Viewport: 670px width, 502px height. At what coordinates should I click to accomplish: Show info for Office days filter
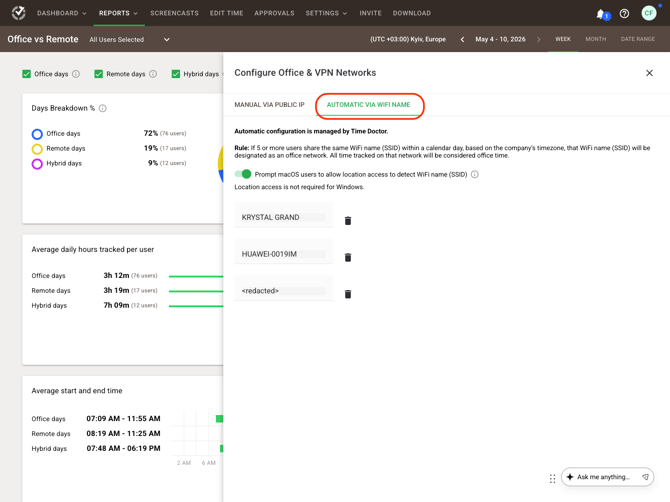[76, 74]
